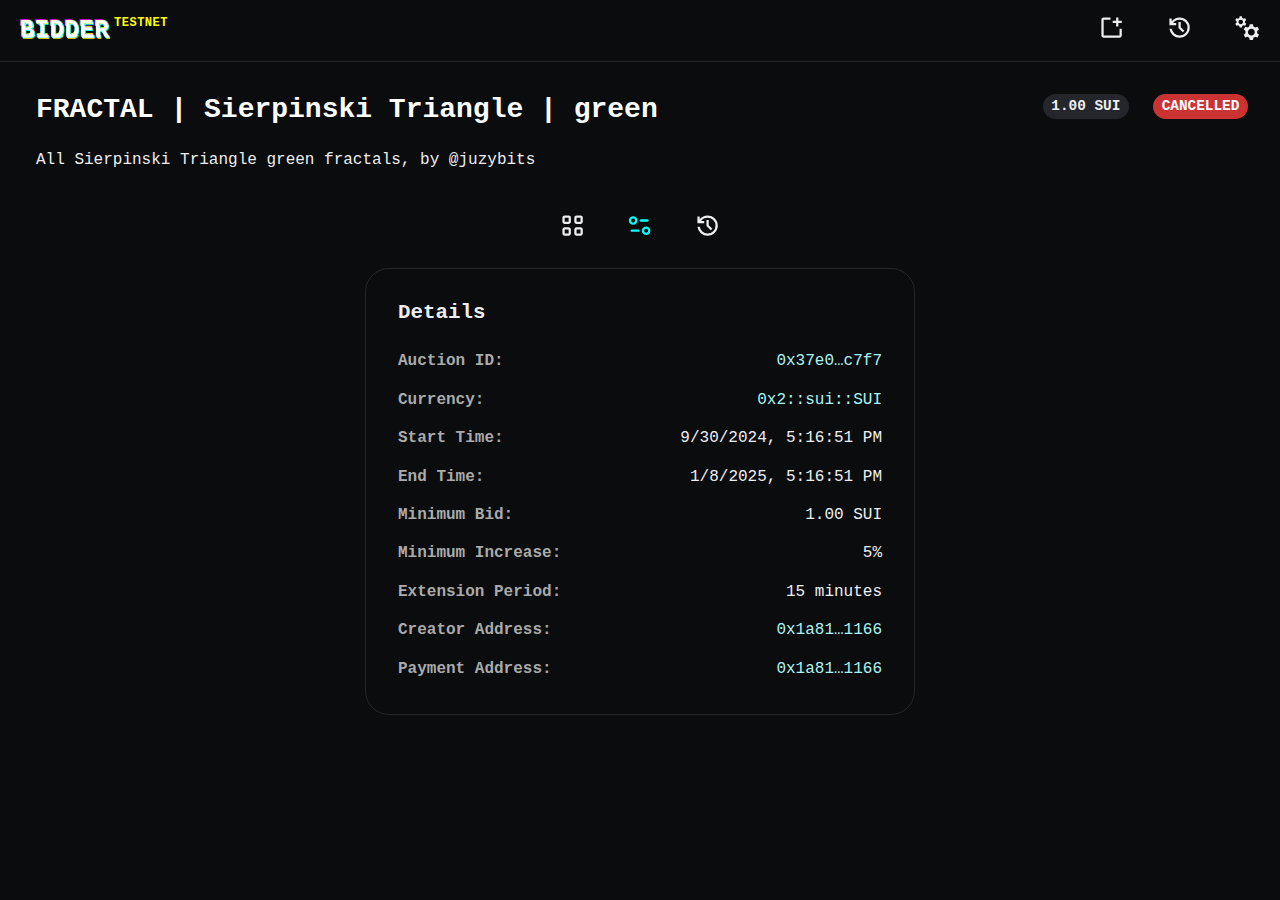Image resolution: width=1280 pixels, height=900 pixels.
Task: Click the auction title FRACTAL Sierpinski Triangle green
Action: (x=347, y=109)
